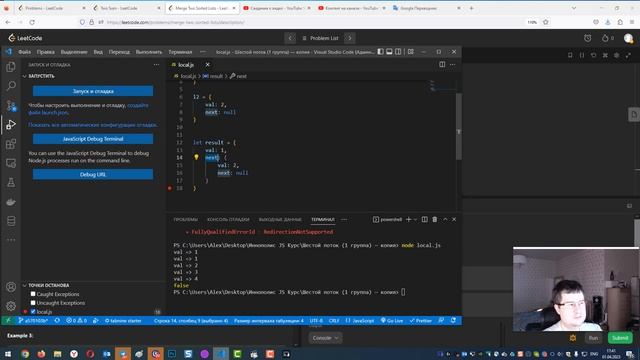Open the Docker view

(11, 202)
